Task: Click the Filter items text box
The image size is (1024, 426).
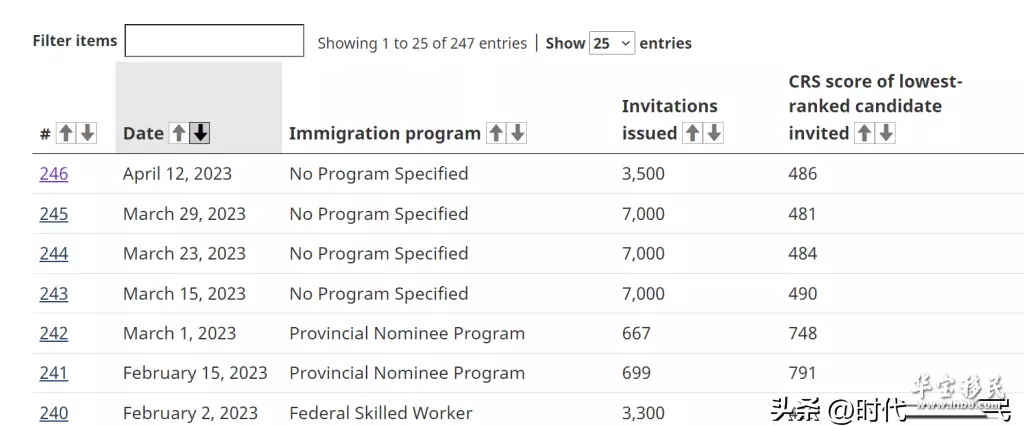Action: [214, 41]
